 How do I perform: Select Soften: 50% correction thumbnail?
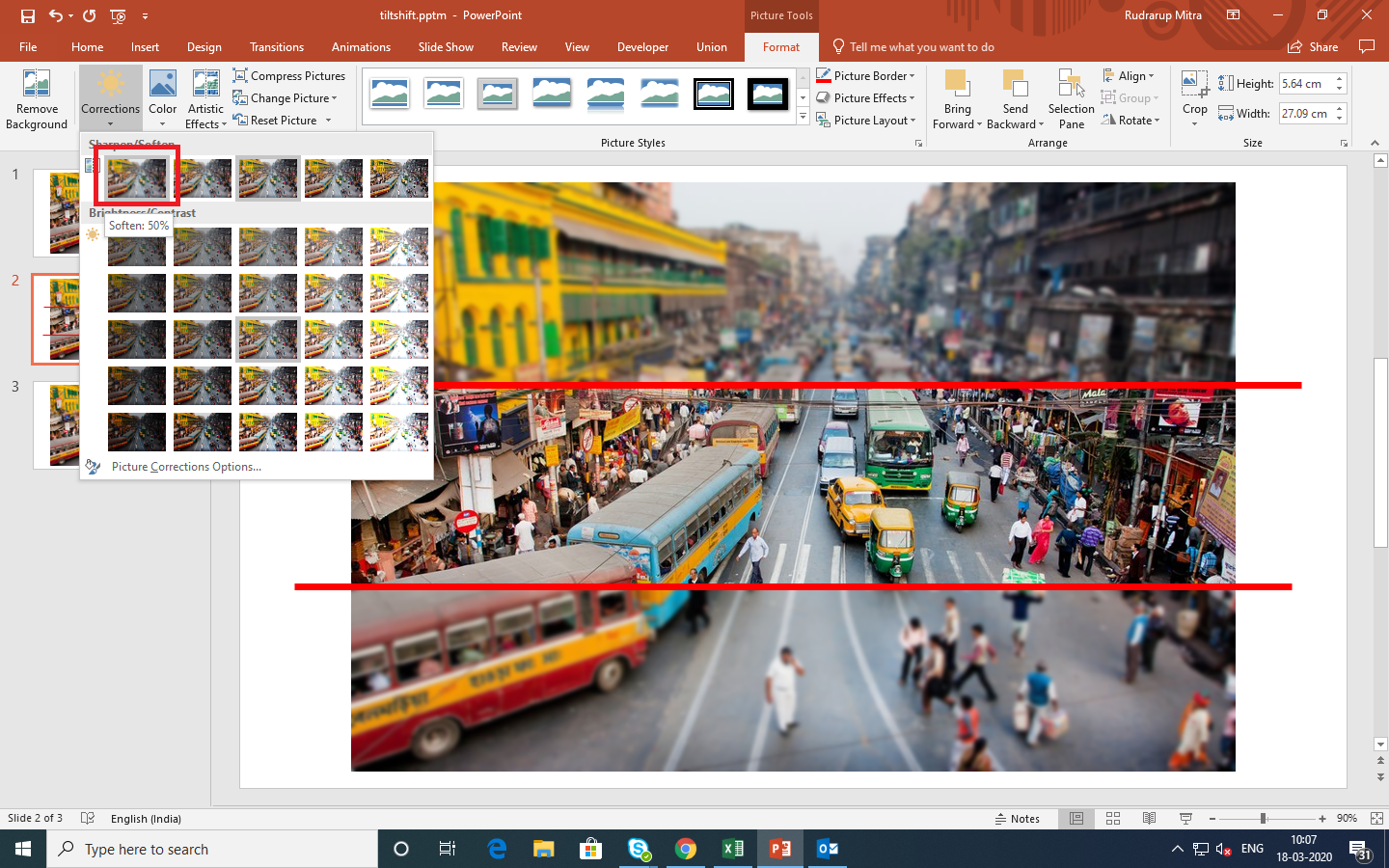pyautogui.click(x=137, y=178)
